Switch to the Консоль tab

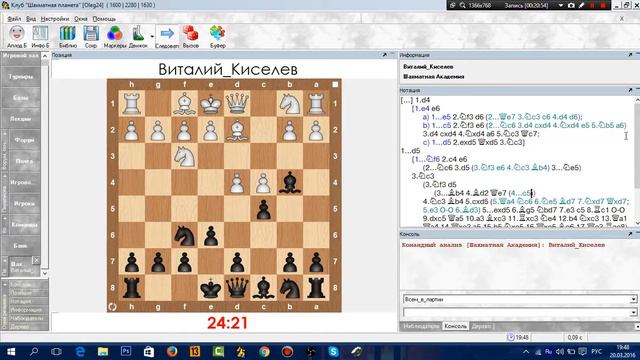click(456, 326)
